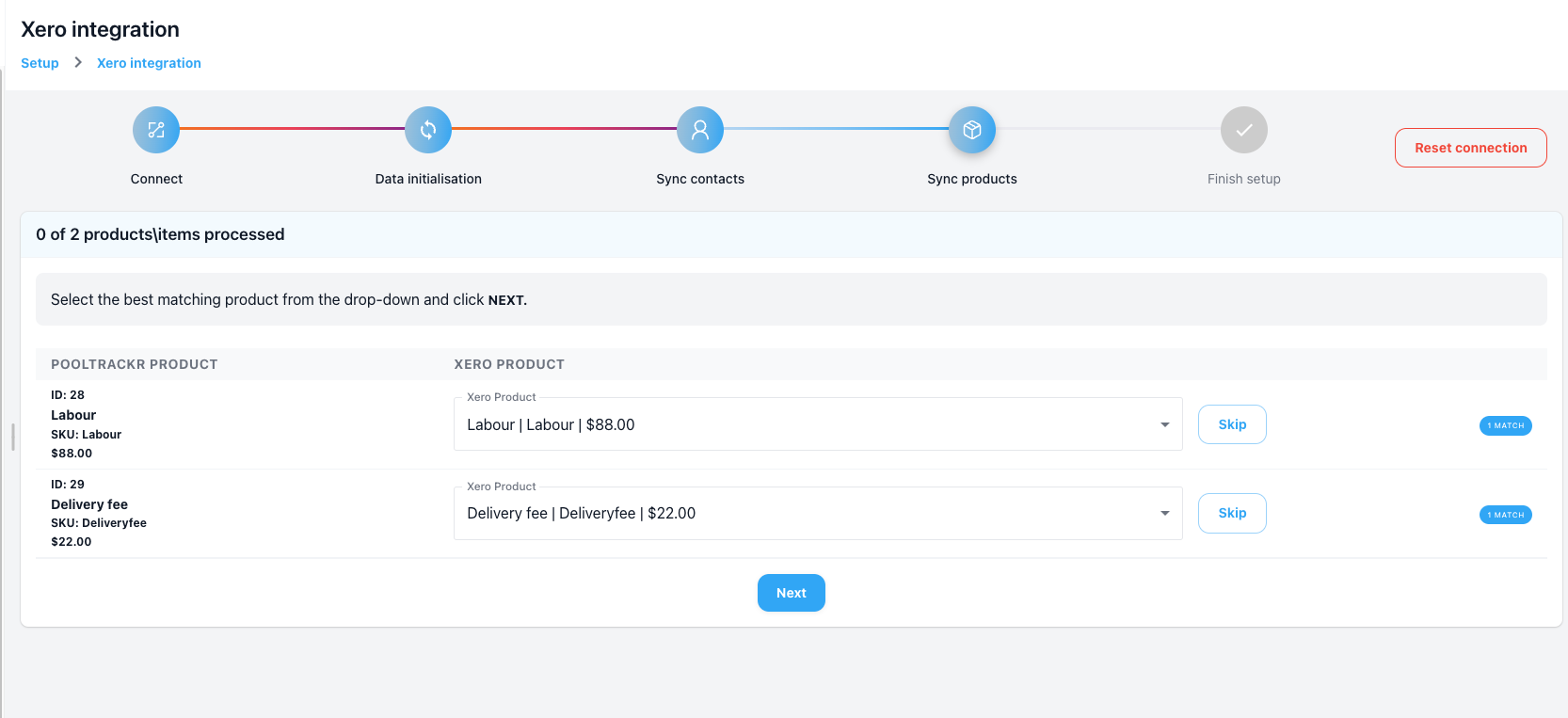Click the 'SKU: Labour' text

pyautogui.click(x=87, y=435)
